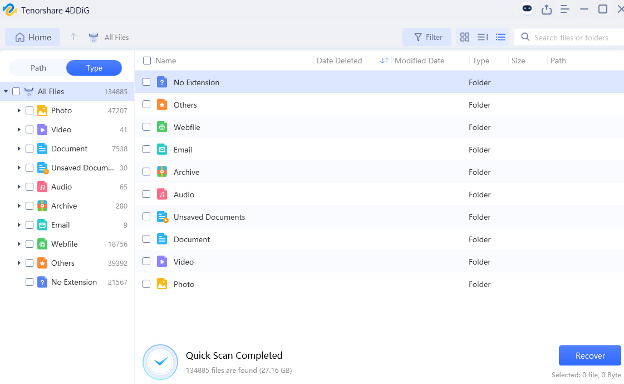The width and height of the screenshot is (624, 384).
Task: Click the Path column header
Action: 558,60
